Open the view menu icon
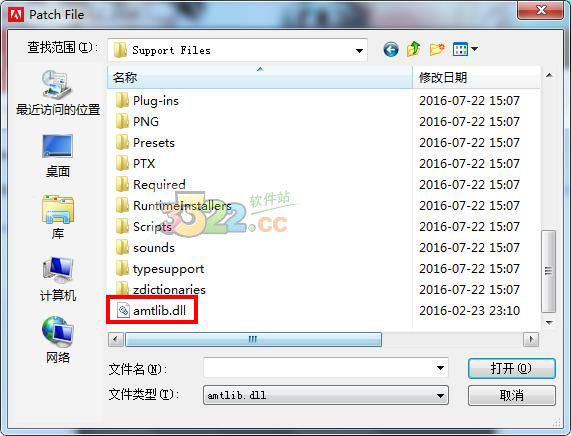 point(465,49)
